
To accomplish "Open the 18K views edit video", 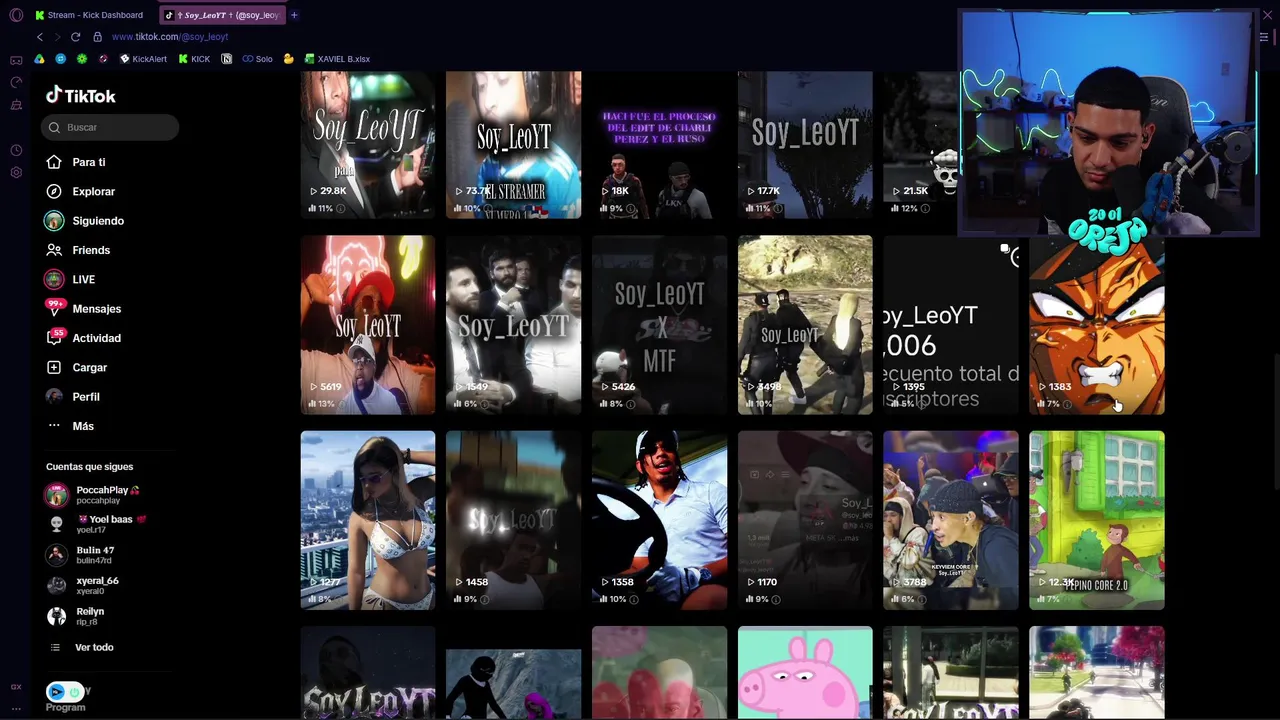I will [659, 144].
